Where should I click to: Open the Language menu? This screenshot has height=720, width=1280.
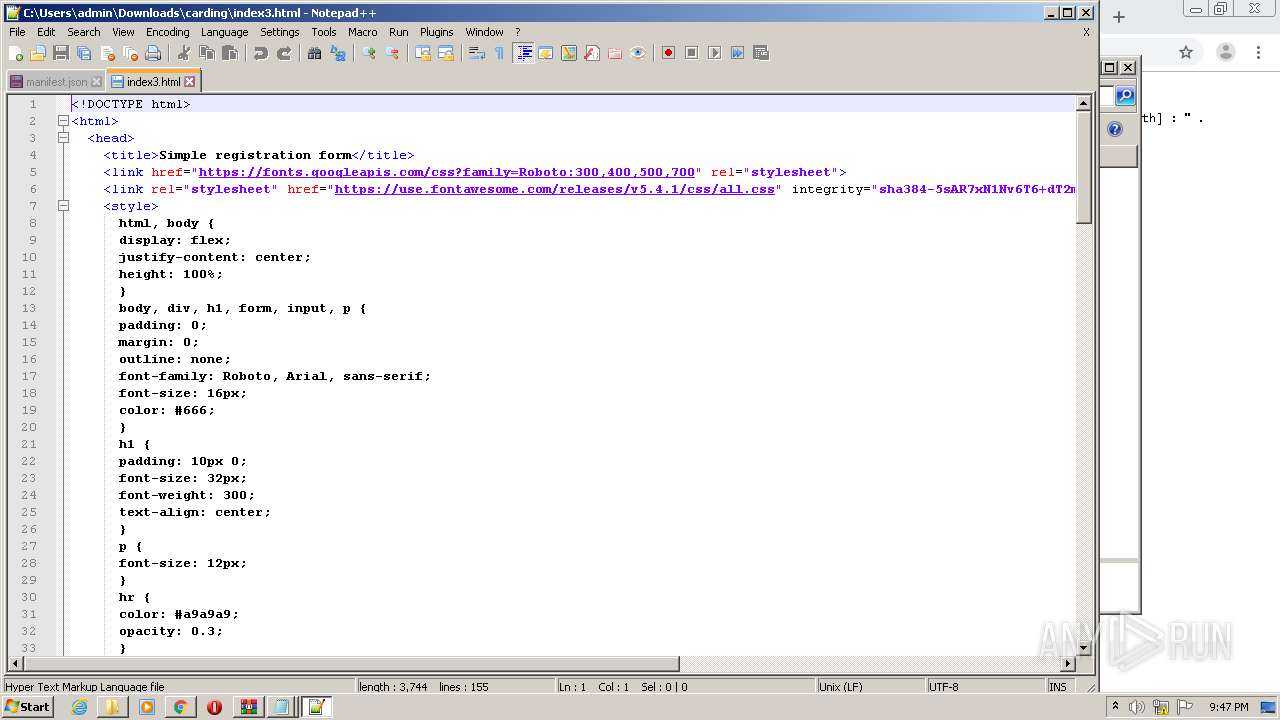tap(224, 32)
